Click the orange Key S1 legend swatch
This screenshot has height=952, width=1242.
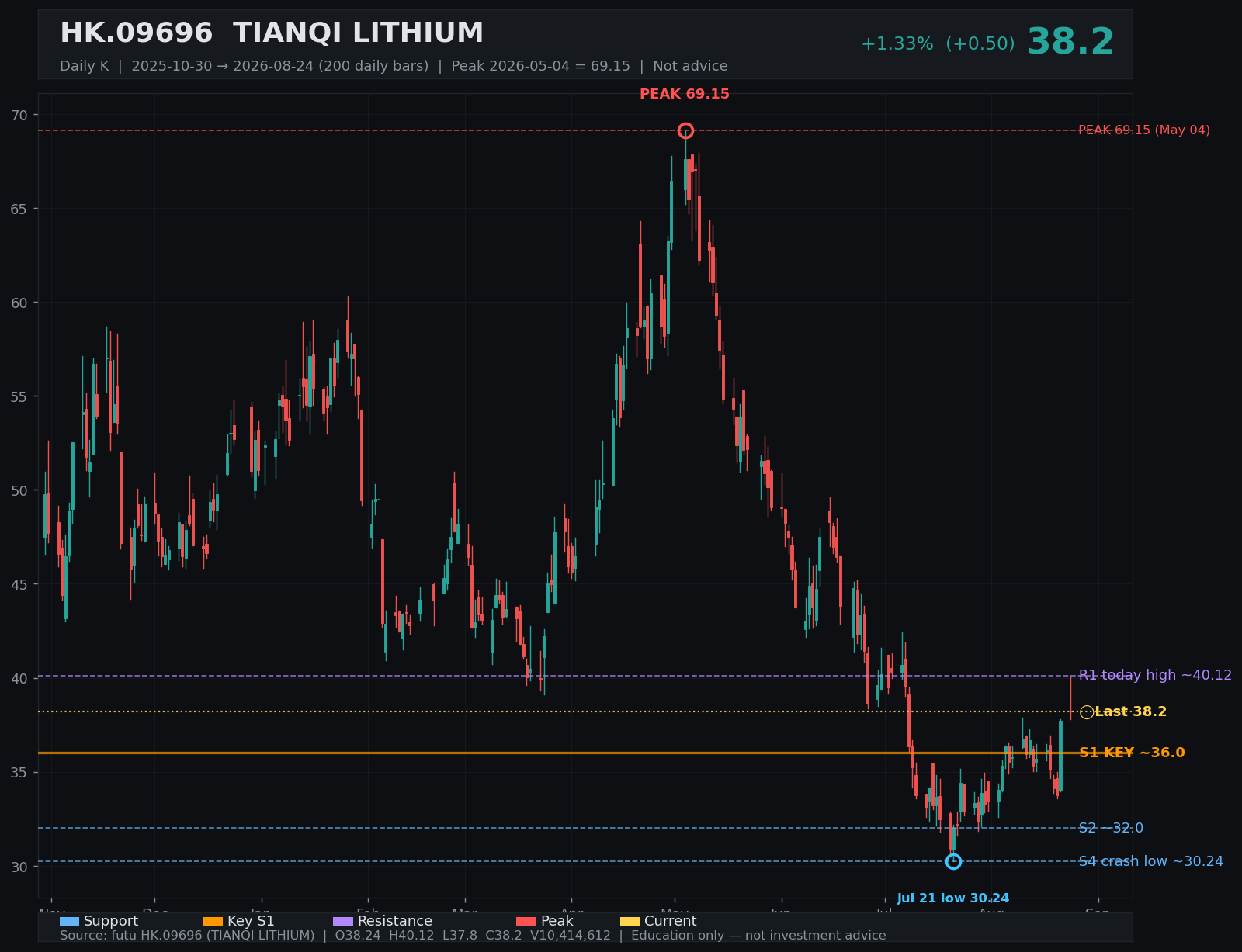213,921
